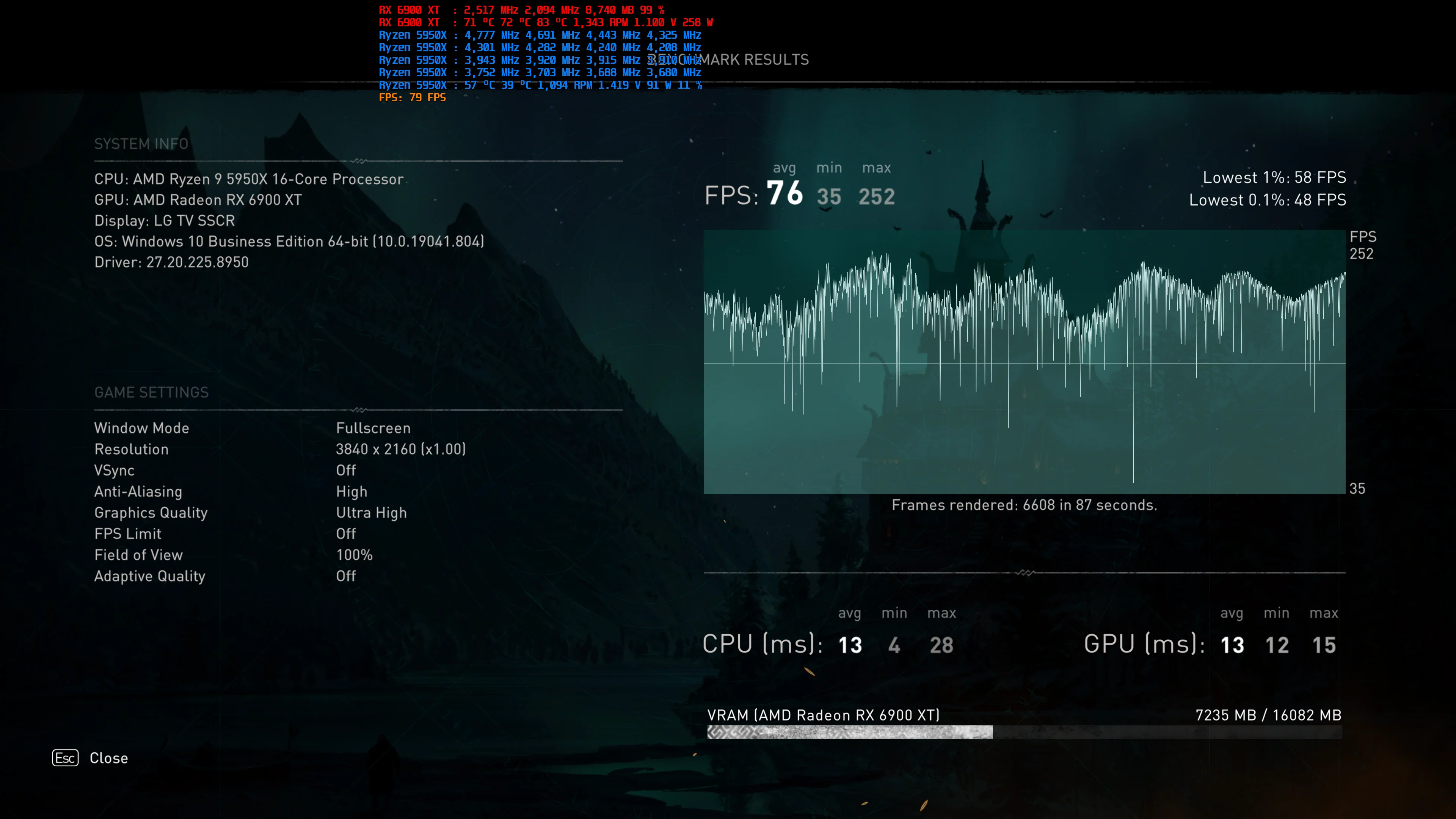Image resolution: width=1456 pixels, height=819 pixels.
Task: Click the Frames rendered: 6608 in 87 seconds text
Action: 1024,505
